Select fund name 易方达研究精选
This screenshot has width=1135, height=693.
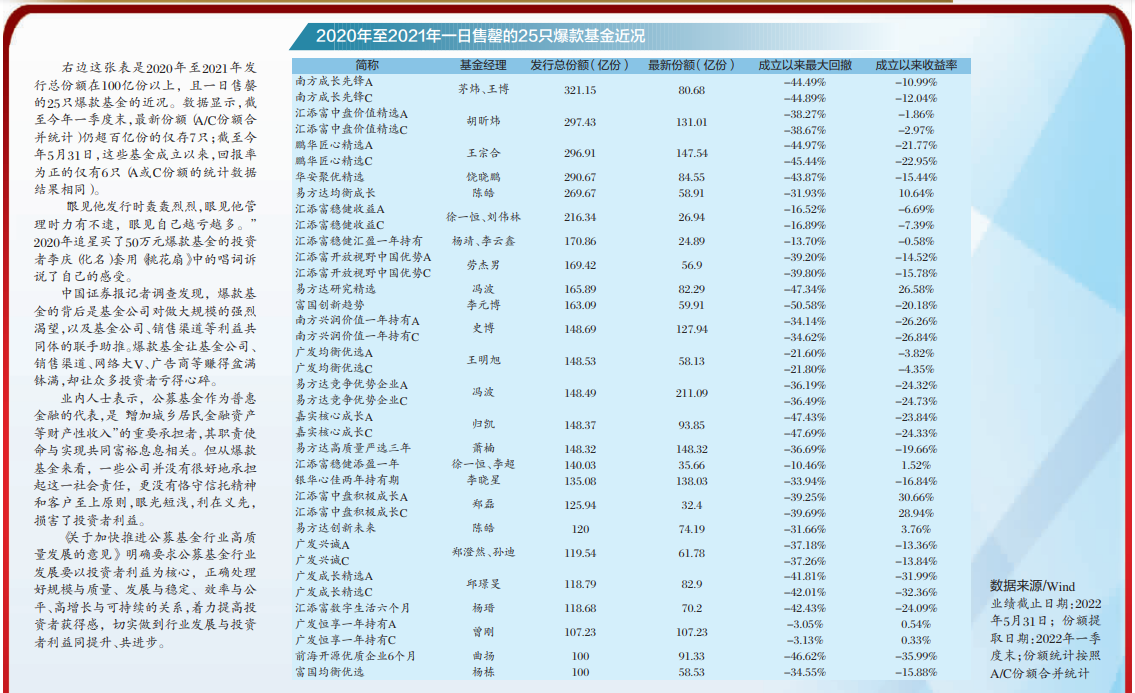(x=335, y=289)
